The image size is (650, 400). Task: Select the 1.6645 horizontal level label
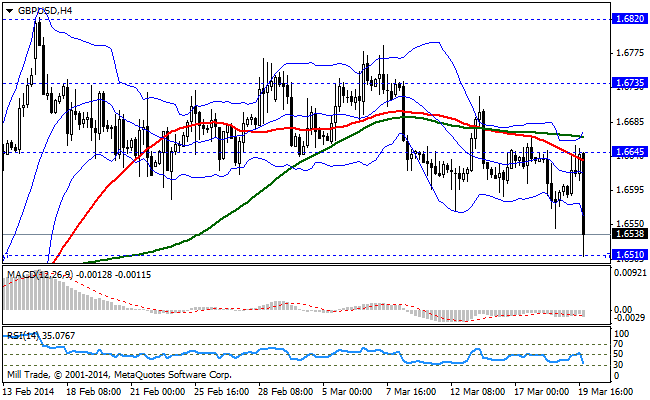pos(630,152)
